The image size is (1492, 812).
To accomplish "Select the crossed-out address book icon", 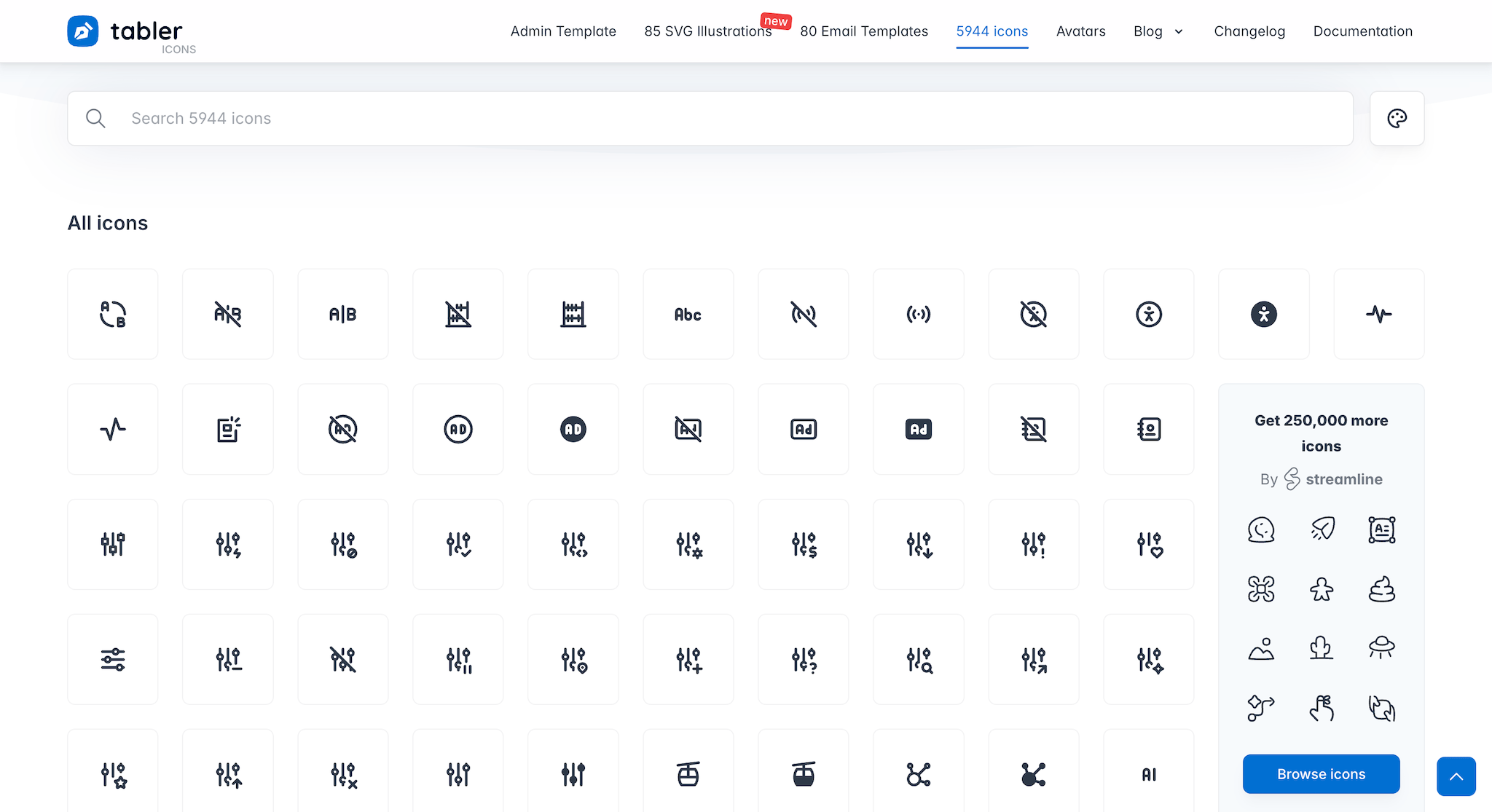I will point(1034,429).
